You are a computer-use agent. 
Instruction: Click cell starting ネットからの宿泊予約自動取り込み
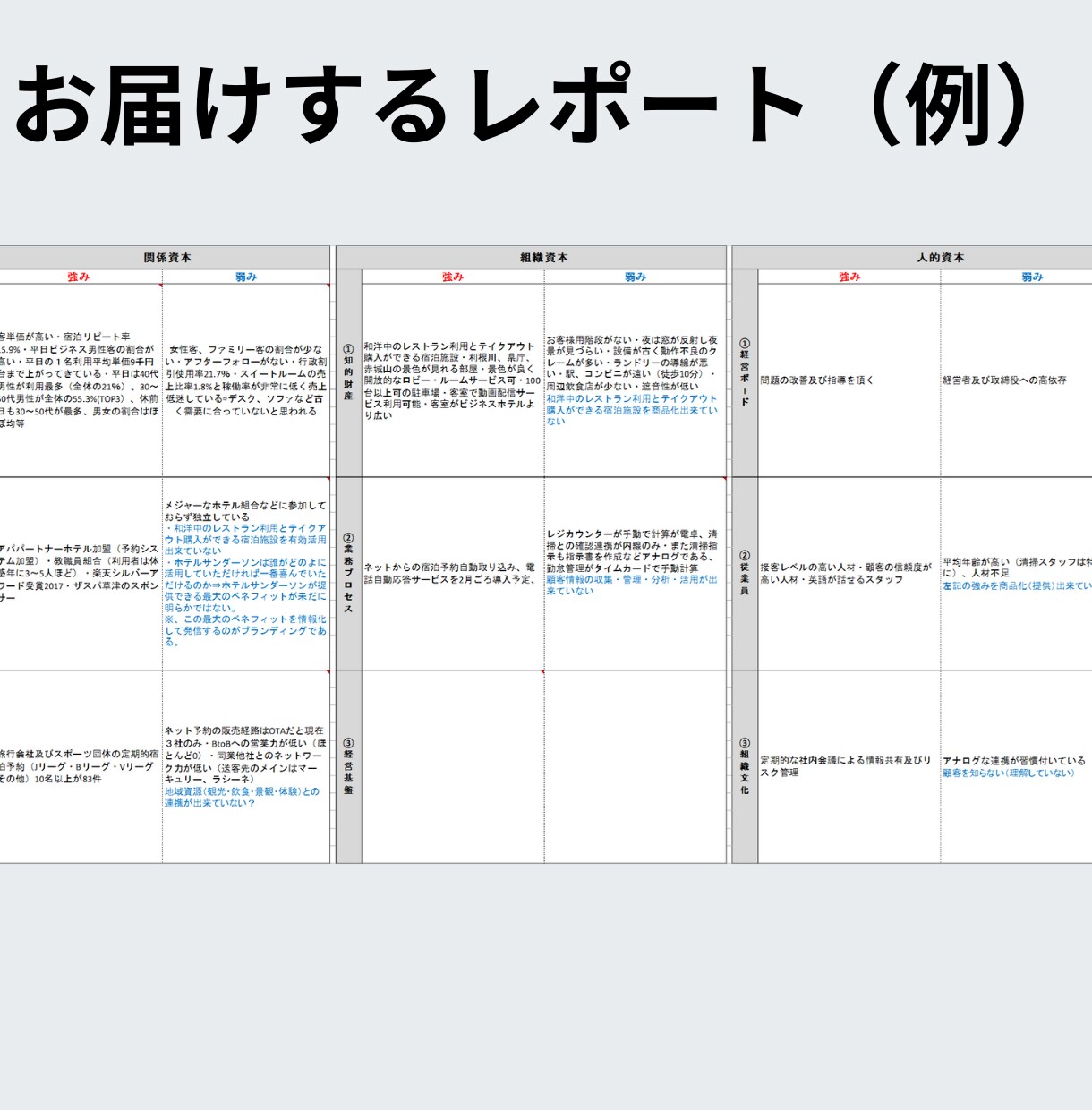(453, 574)
